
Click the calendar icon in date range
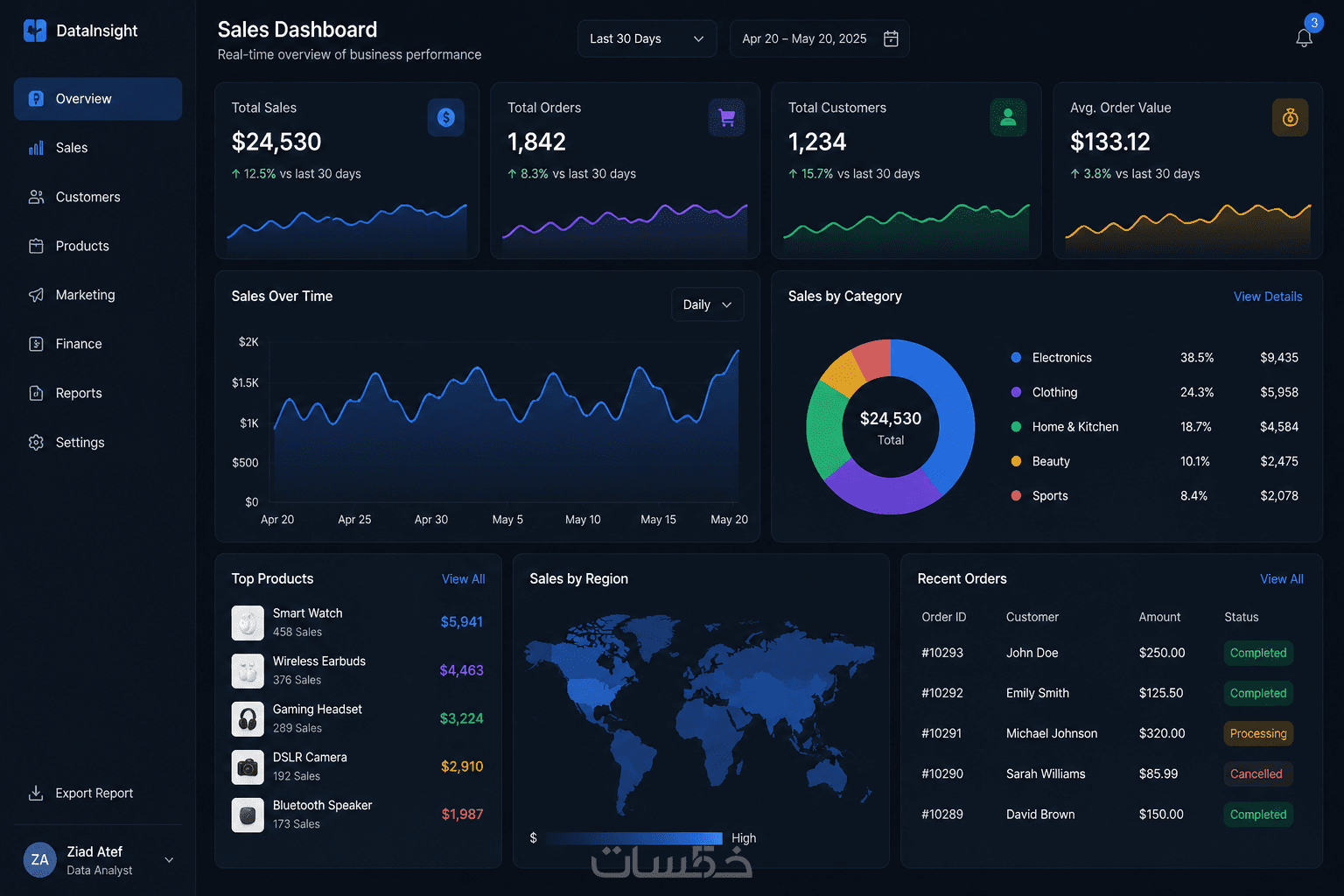[891, 38]
